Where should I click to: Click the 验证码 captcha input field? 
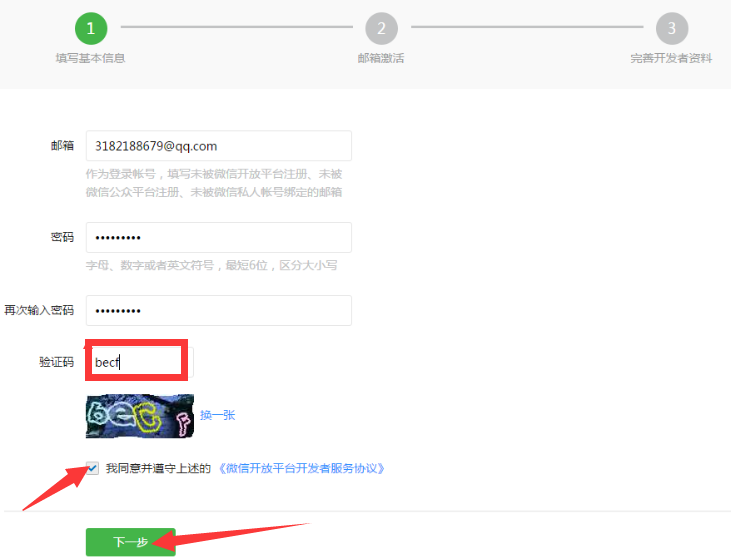coord(139,362)
